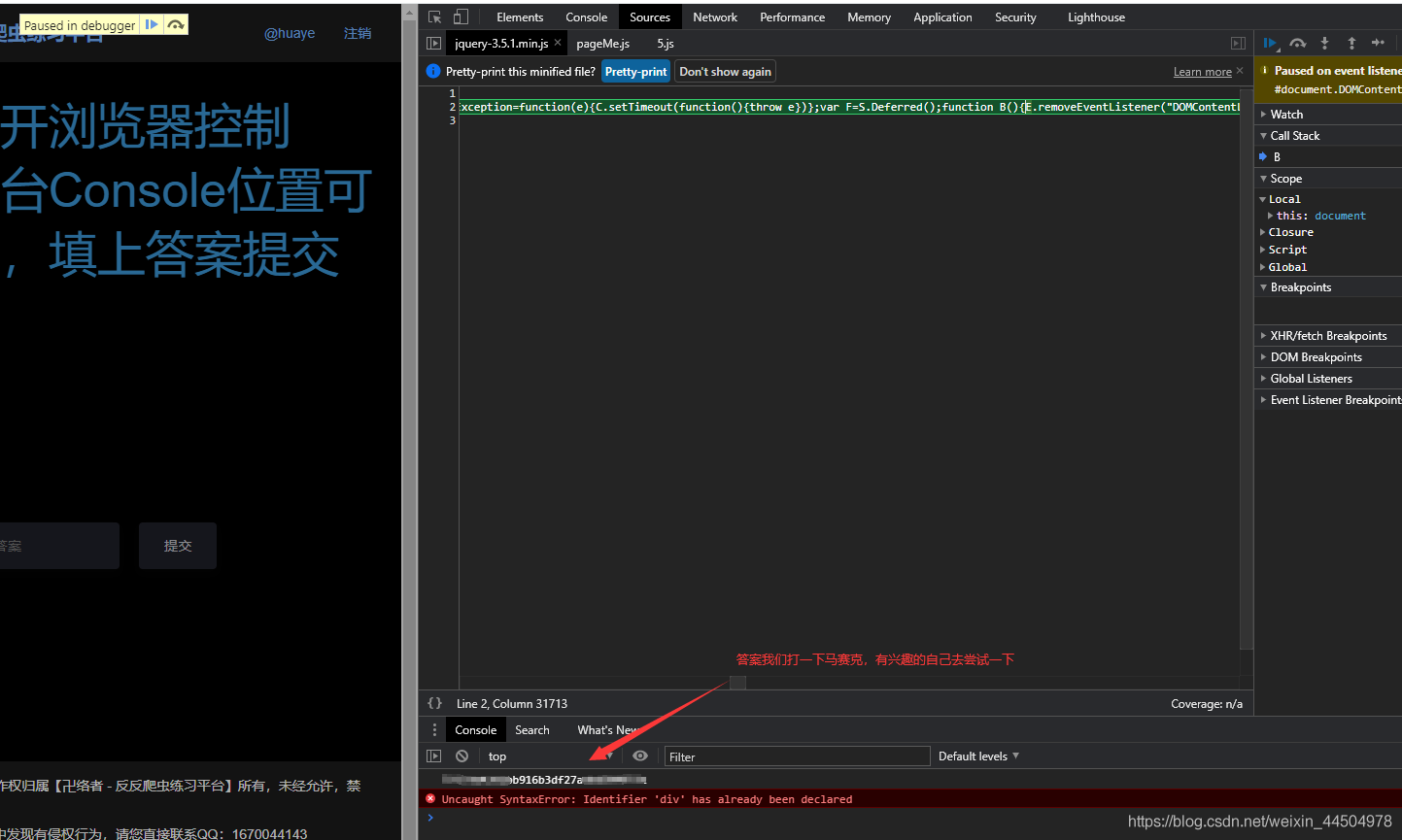Image resolution: width=1402 pixels, height=840 pixels.
Task: Focus the console Filter field
Action: tap(797, 756)
